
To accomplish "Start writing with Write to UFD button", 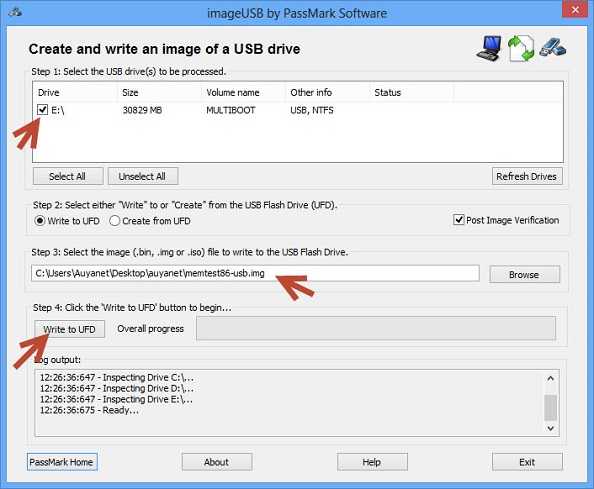I will (x=69, y=329).
